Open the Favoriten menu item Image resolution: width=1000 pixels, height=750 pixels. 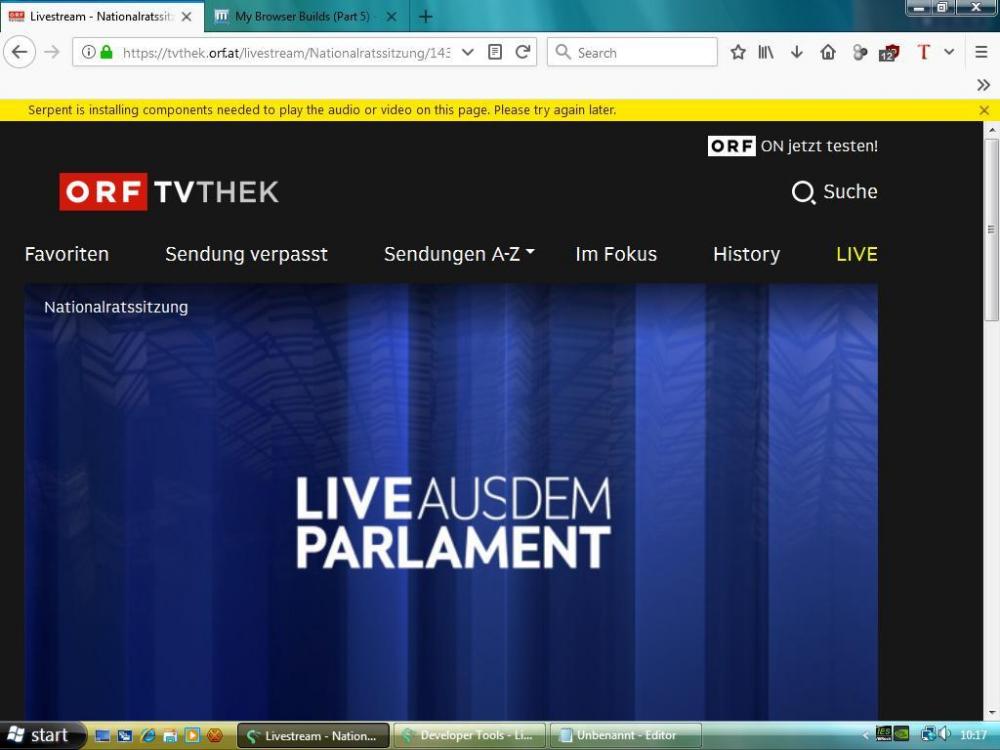67,254
